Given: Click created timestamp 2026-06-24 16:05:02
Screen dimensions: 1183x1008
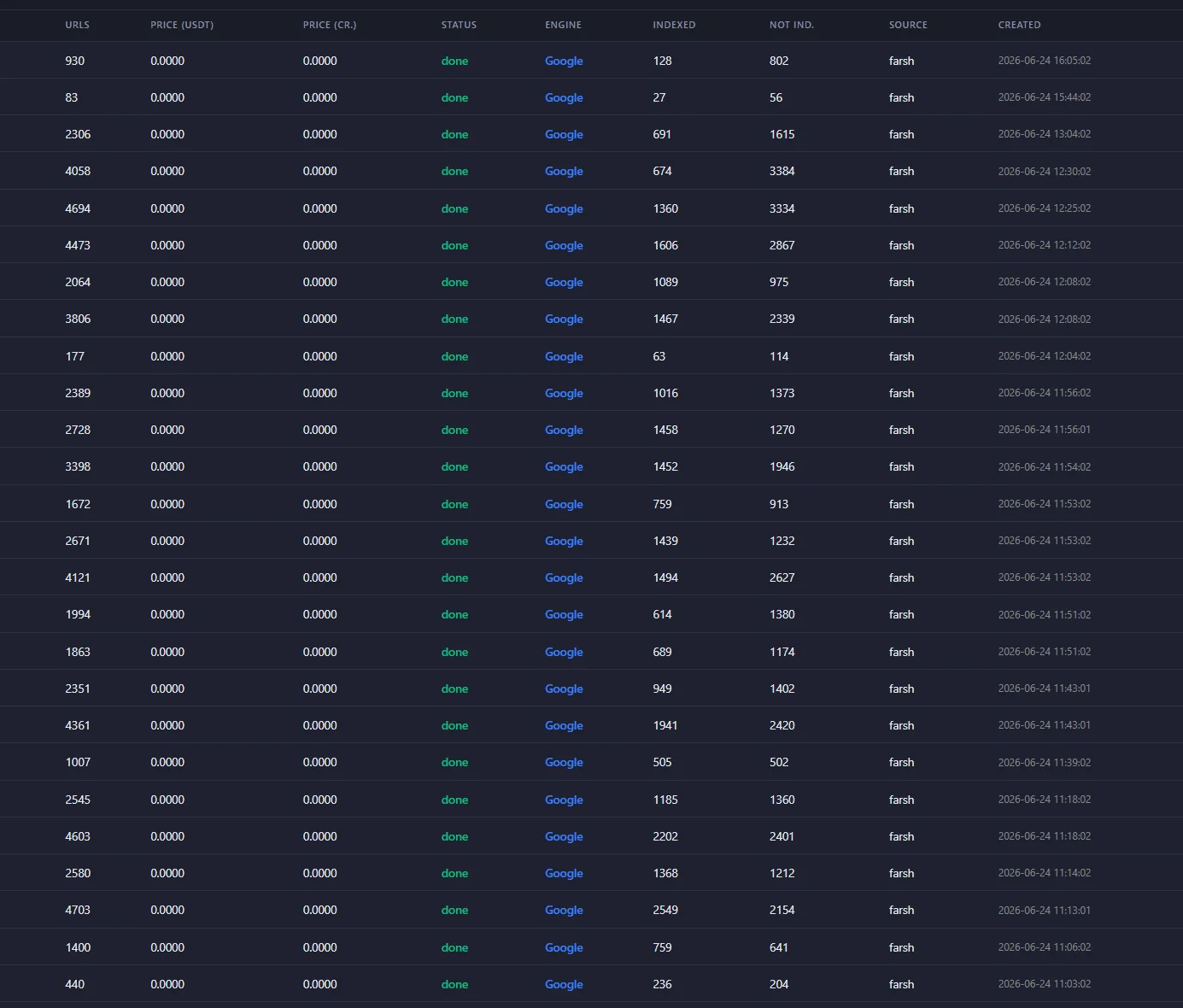Looking at the screenshot, I should click(x=1044, y=61).
